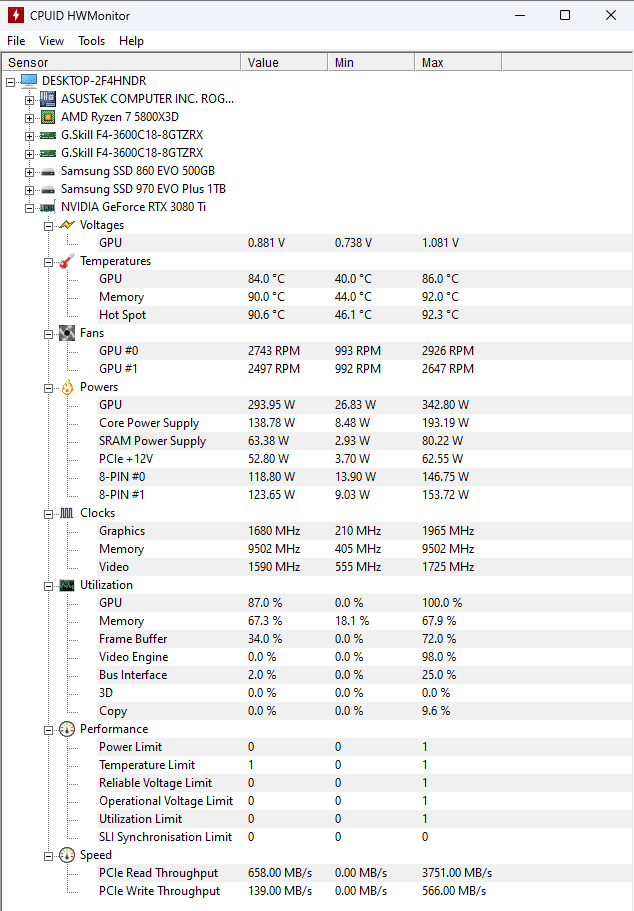Click the Performance gauge icon

67,729
